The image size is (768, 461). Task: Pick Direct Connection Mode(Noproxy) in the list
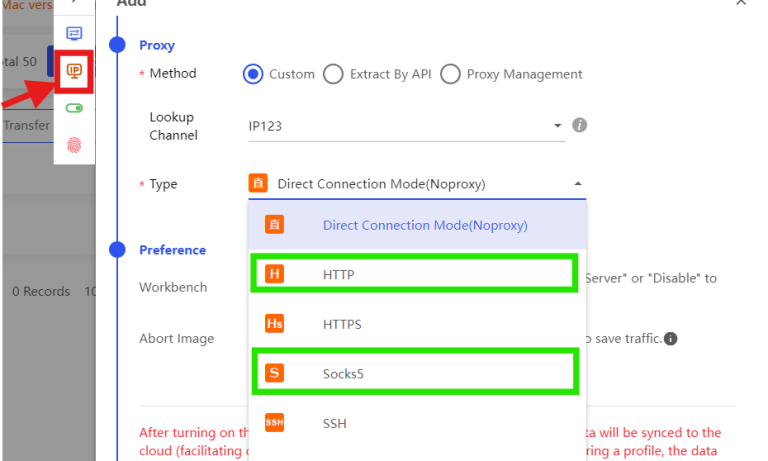pos(424,226)
